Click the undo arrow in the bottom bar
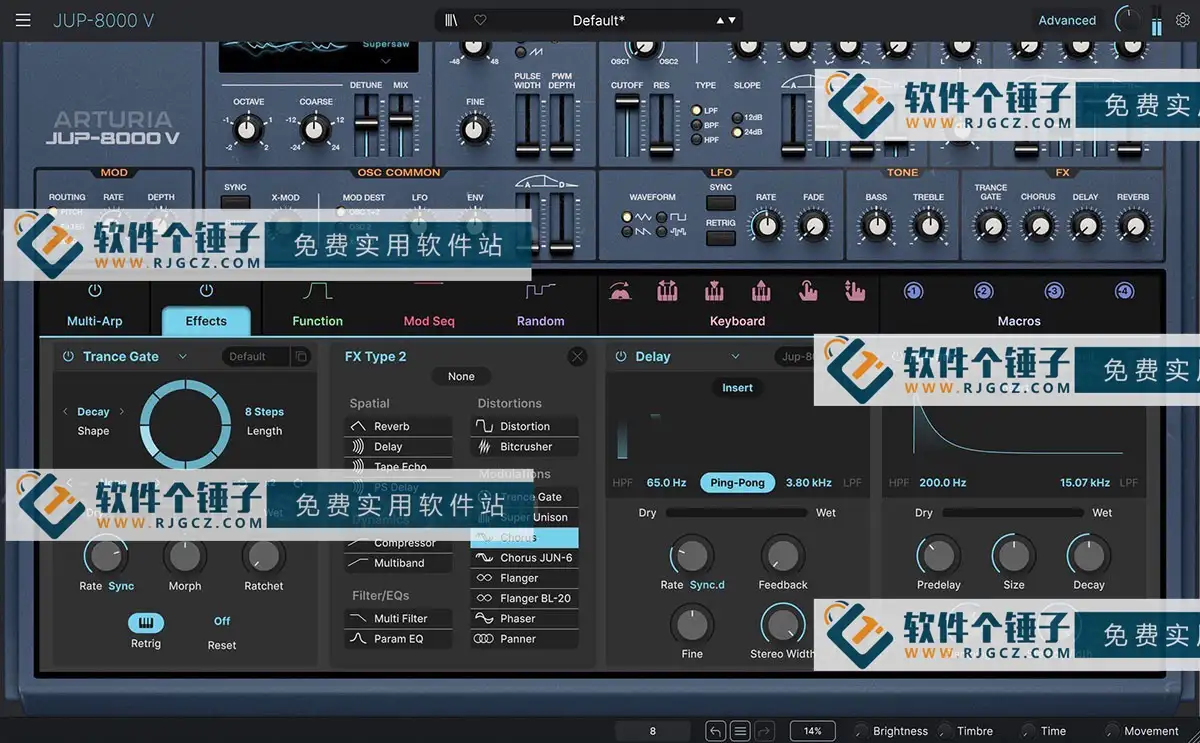This screenshot has width=1200, height=743. click(x=715, y=731)
